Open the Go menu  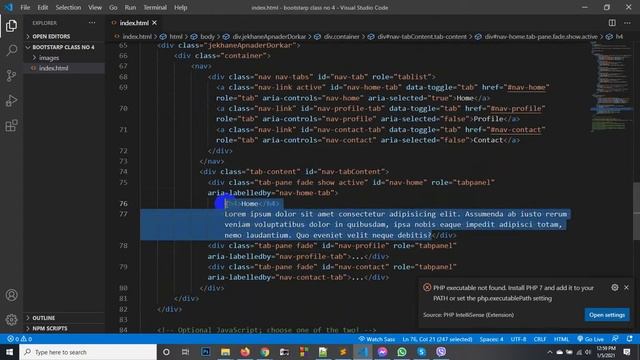[113, 7]
